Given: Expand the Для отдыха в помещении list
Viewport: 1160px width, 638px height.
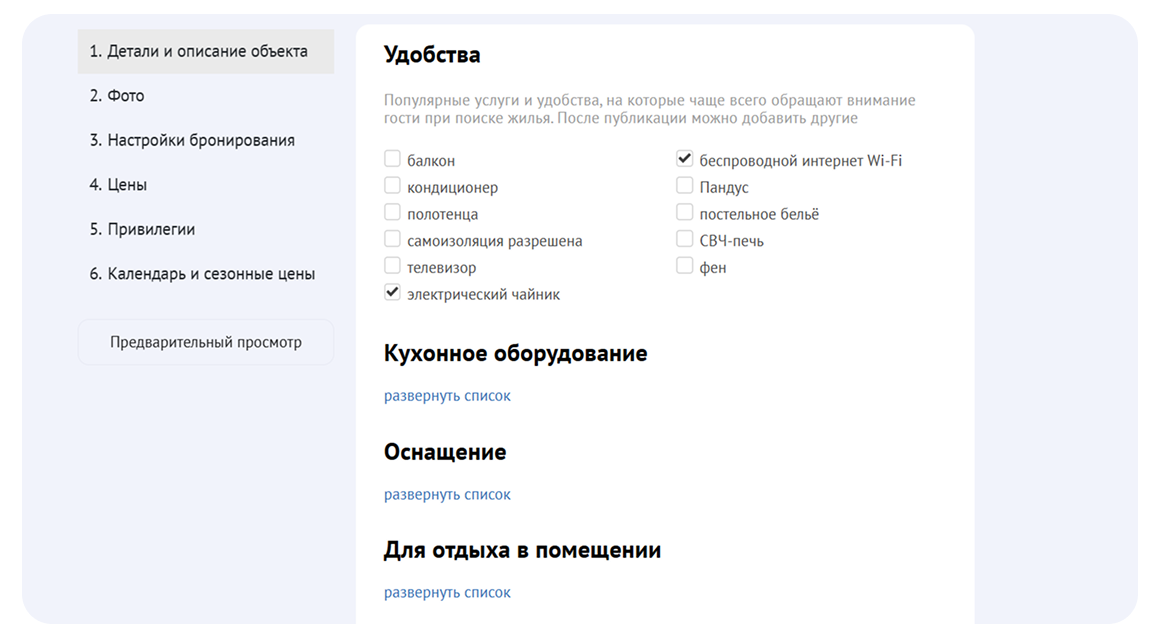Looking at the screenshot, I should point(447,593).
